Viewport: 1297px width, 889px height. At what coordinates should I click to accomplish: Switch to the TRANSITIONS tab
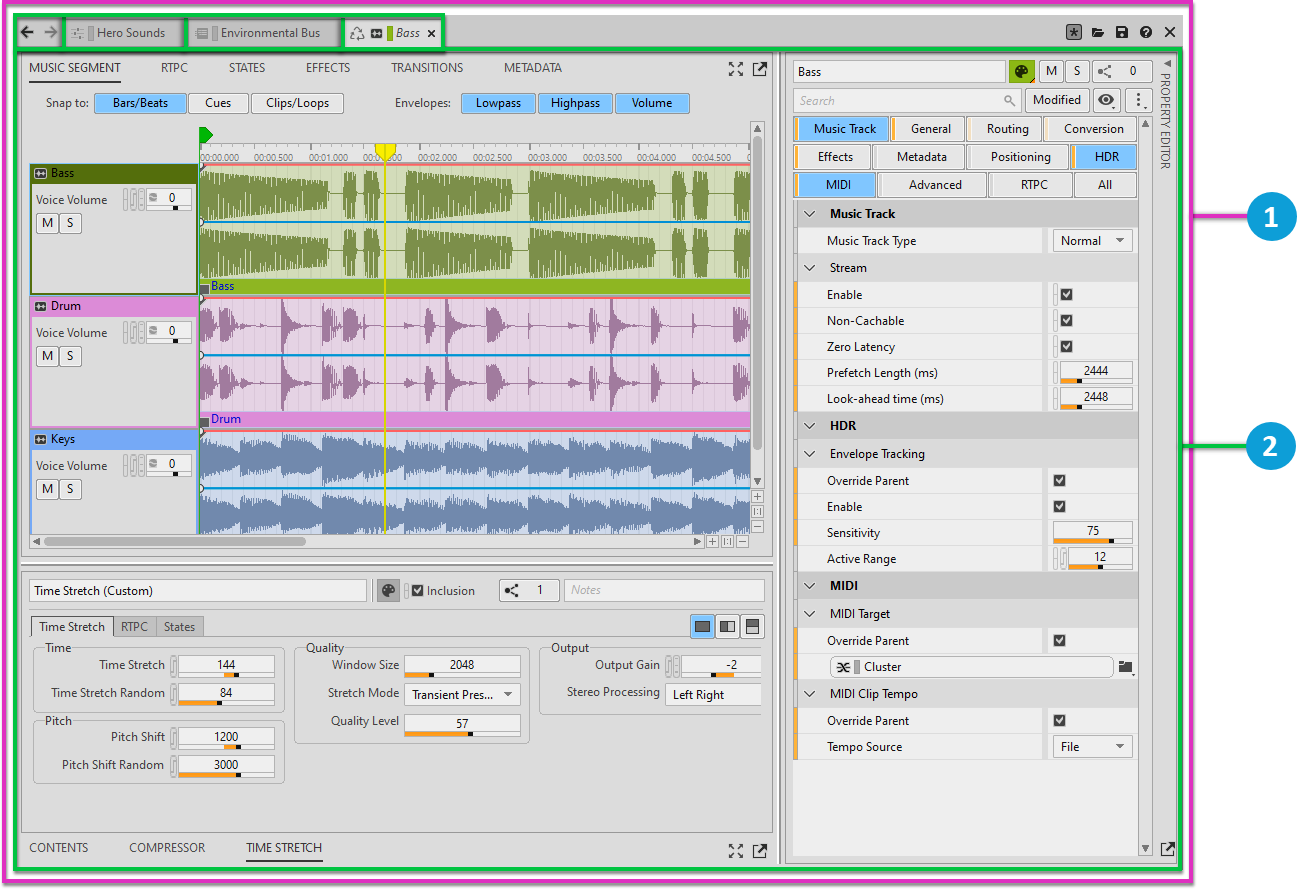tap(427, 68)
